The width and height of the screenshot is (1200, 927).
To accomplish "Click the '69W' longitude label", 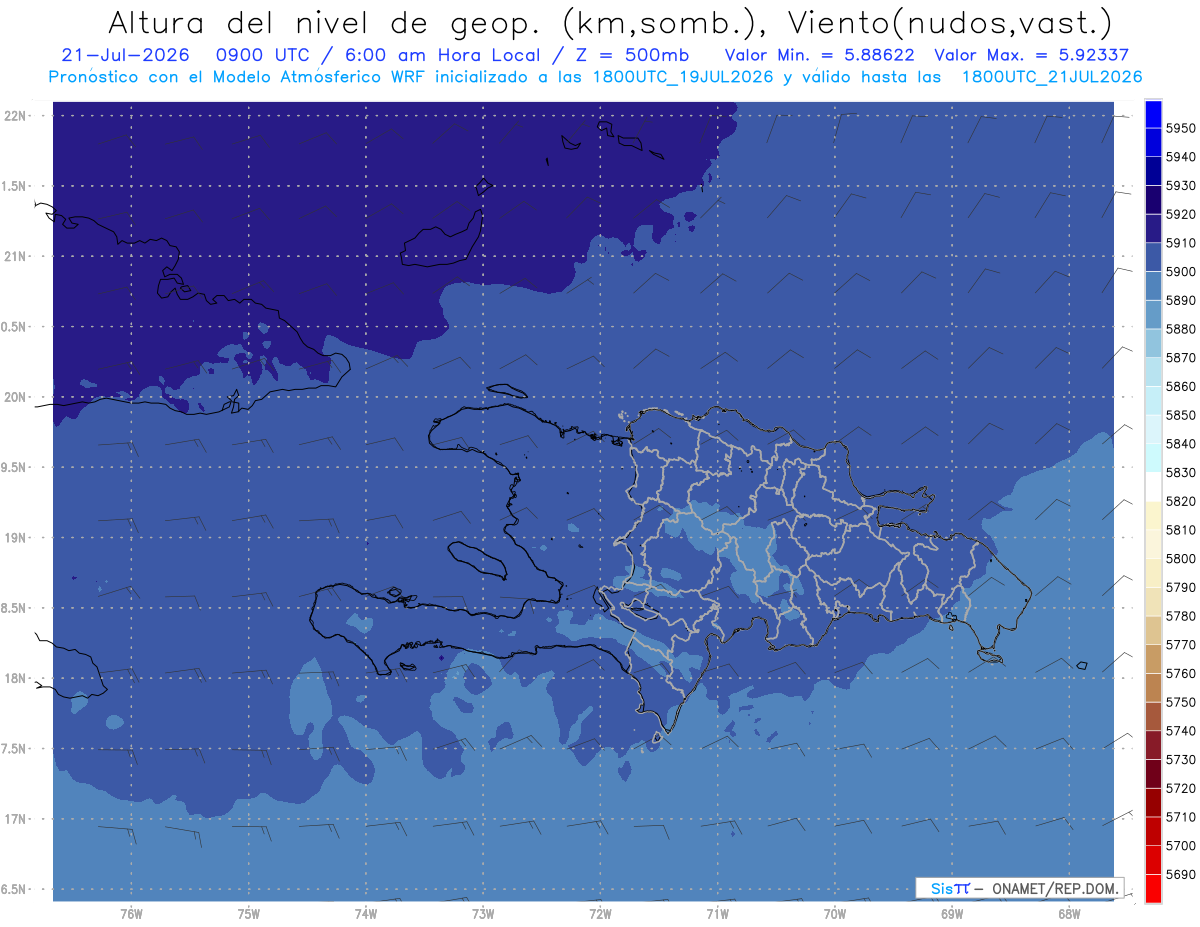I will [952, 914].
